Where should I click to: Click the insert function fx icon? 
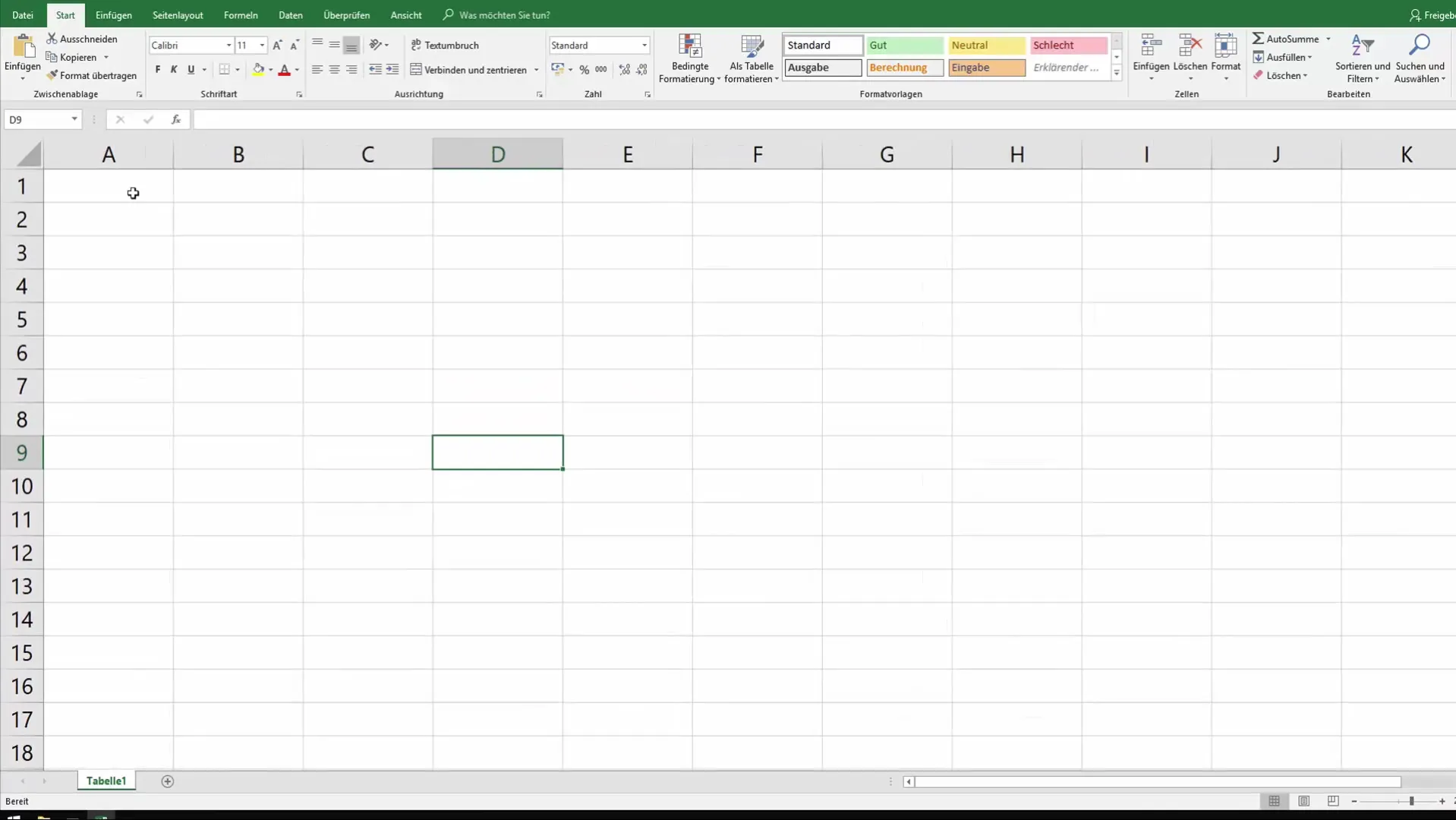tap(175, 119)
